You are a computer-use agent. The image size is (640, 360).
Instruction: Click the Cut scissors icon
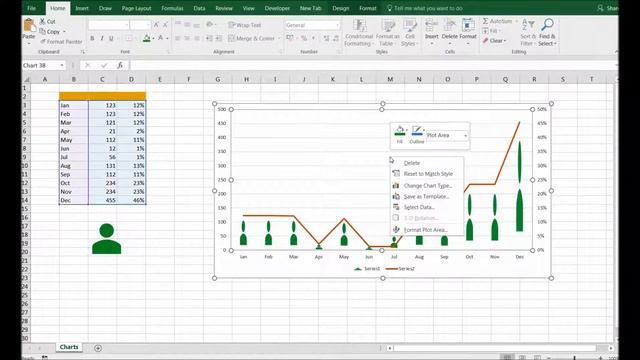pyautogui.click(x=42, y=21)
